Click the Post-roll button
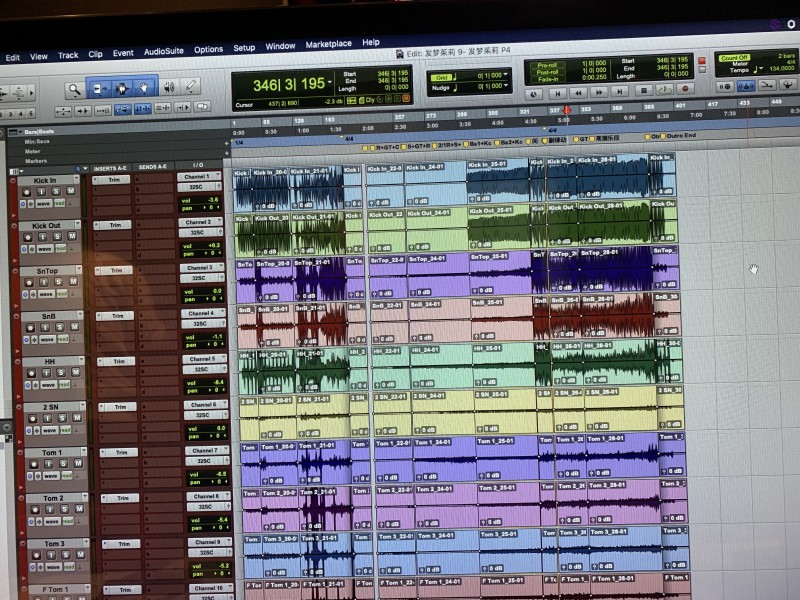Image resolution: width=800 pixels, height=600 pixels. click(x=547, y=72)
